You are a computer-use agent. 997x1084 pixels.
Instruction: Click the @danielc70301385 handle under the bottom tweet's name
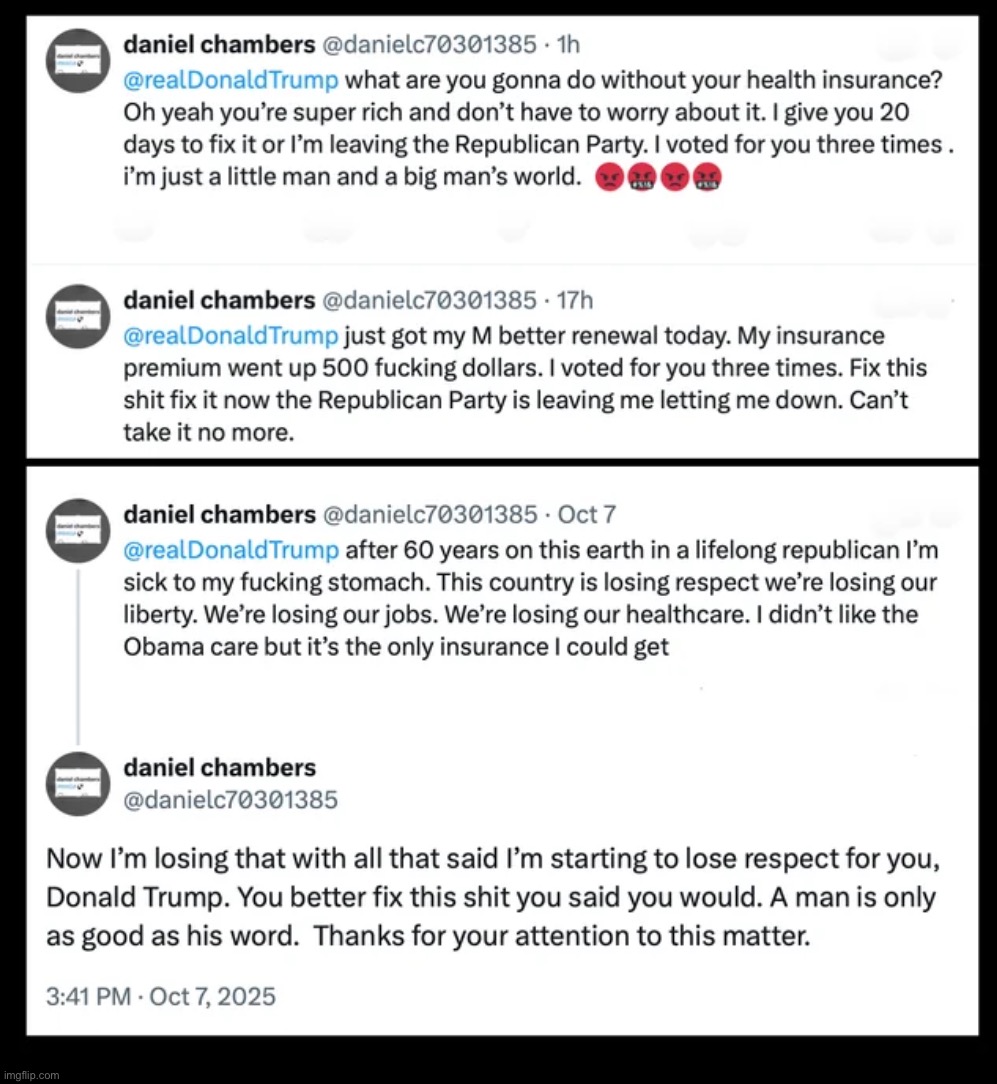(231, 799)
